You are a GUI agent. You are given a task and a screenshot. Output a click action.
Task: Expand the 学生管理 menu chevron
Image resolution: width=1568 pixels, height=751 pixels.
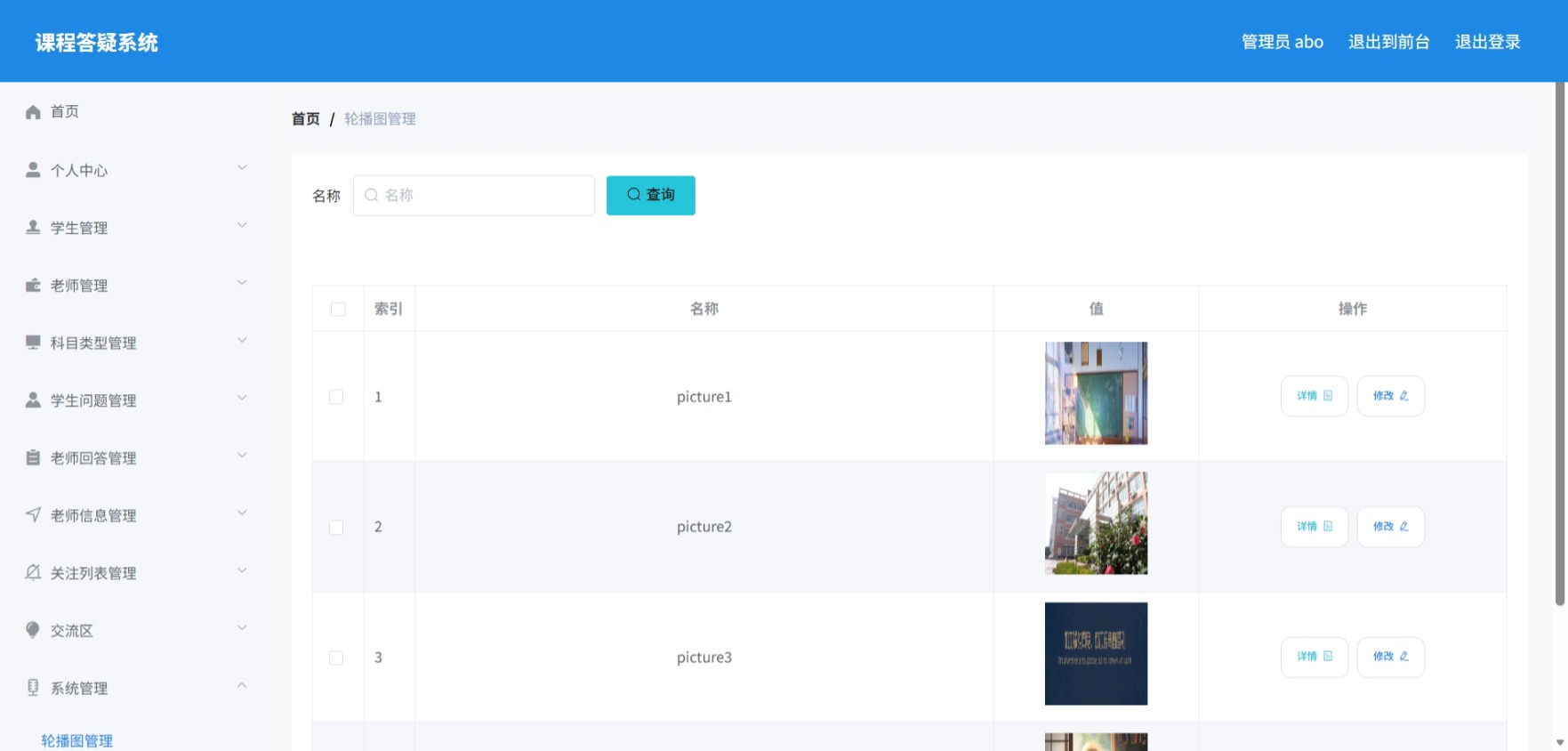[242, 225]
